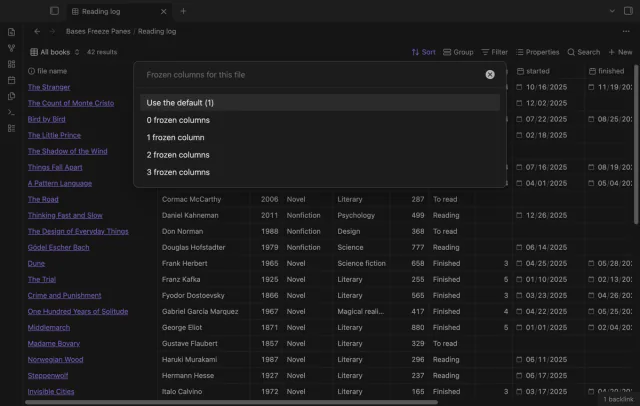
Task: Open the daily note calendar icon
Action: coord(11,80)
